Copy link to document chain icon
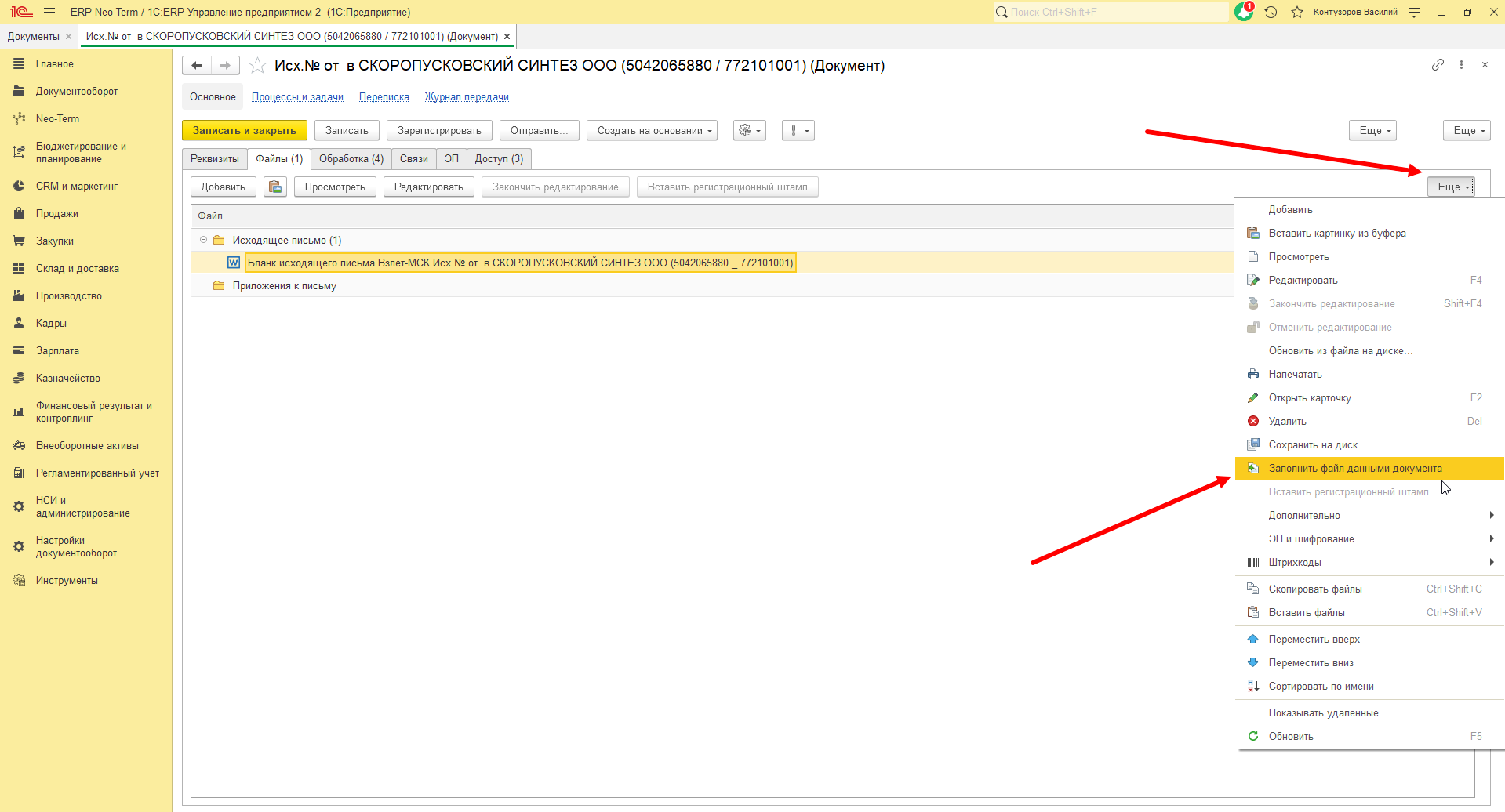The height and width of the screenshot is (812, 1505). (x=1438, y=65)
